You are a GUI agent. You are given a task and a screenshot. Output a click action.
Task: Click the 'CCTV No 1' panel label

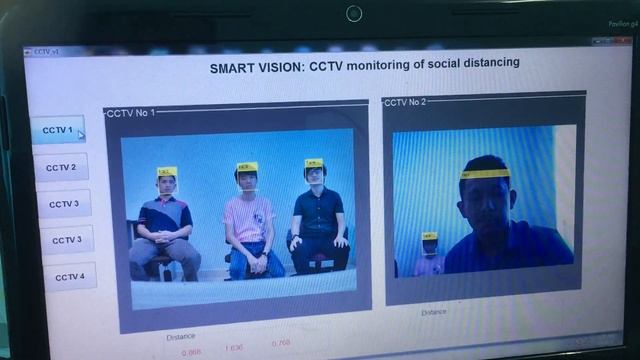tap(131, 113)
